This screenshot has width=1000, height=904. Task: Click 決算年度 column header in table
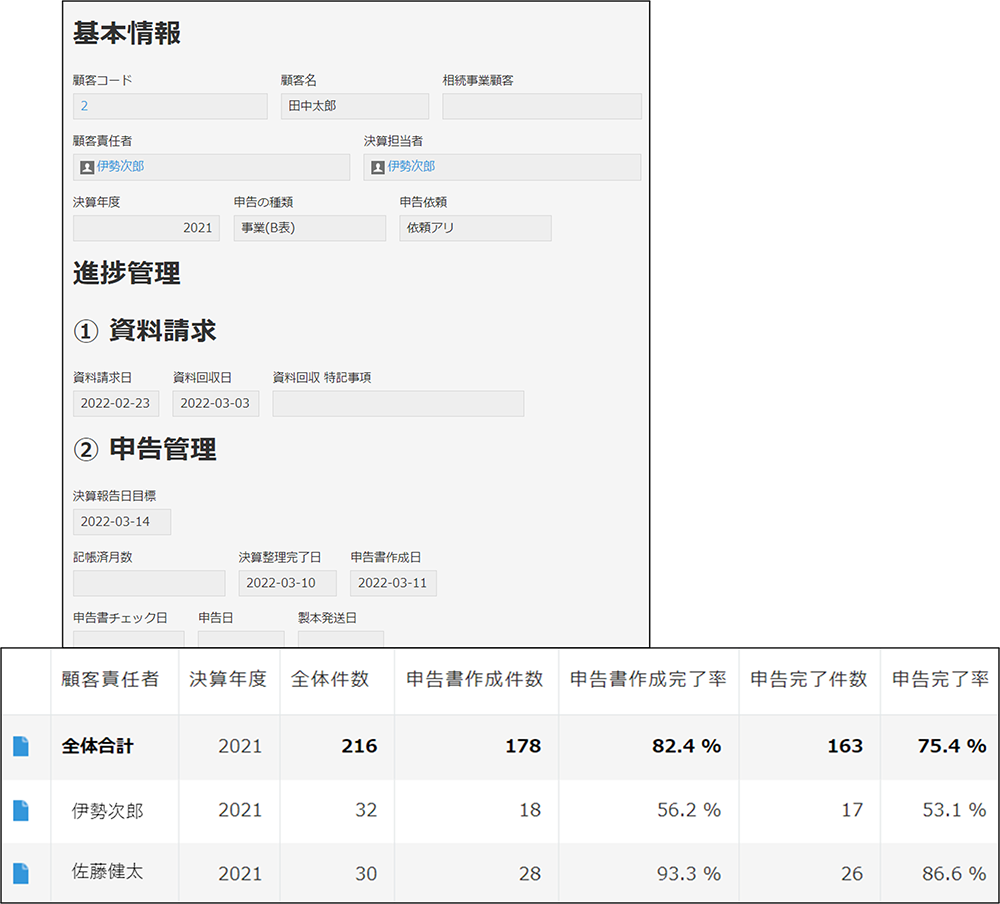click(x=228, y=679)
